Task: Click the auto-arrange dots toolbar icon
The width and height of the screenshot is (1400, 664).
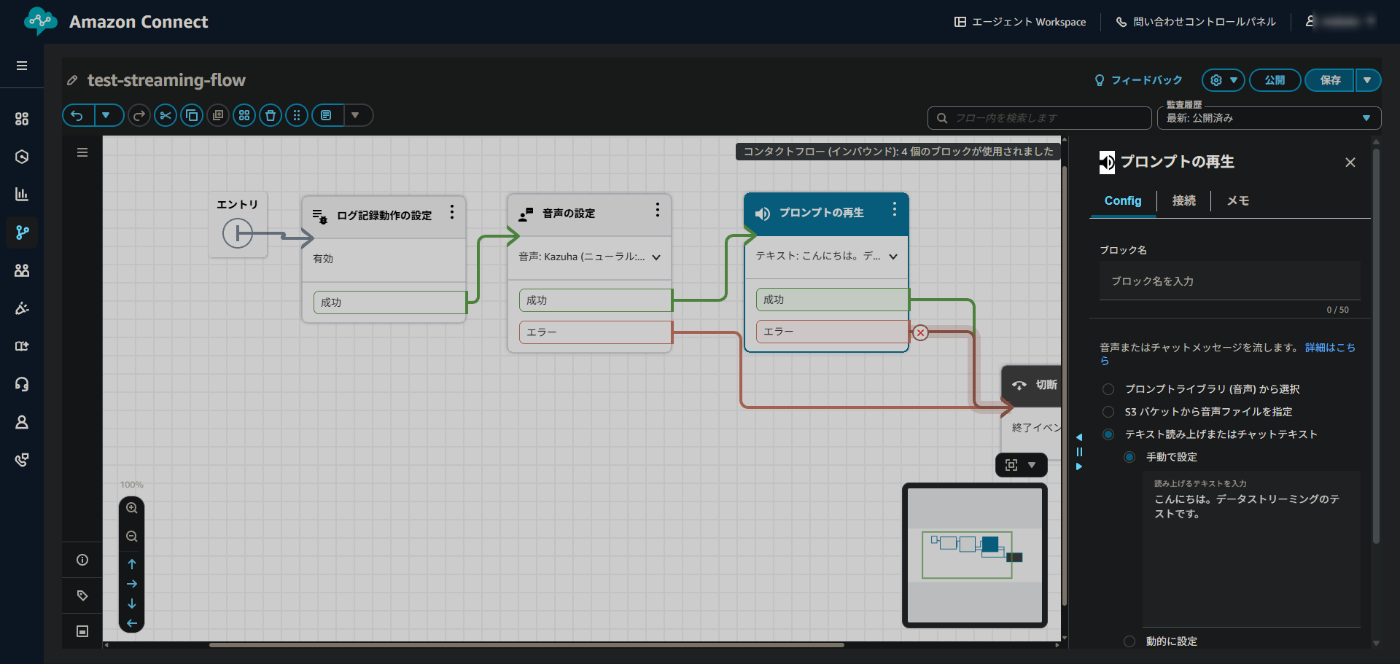Action: coord(296,115)
